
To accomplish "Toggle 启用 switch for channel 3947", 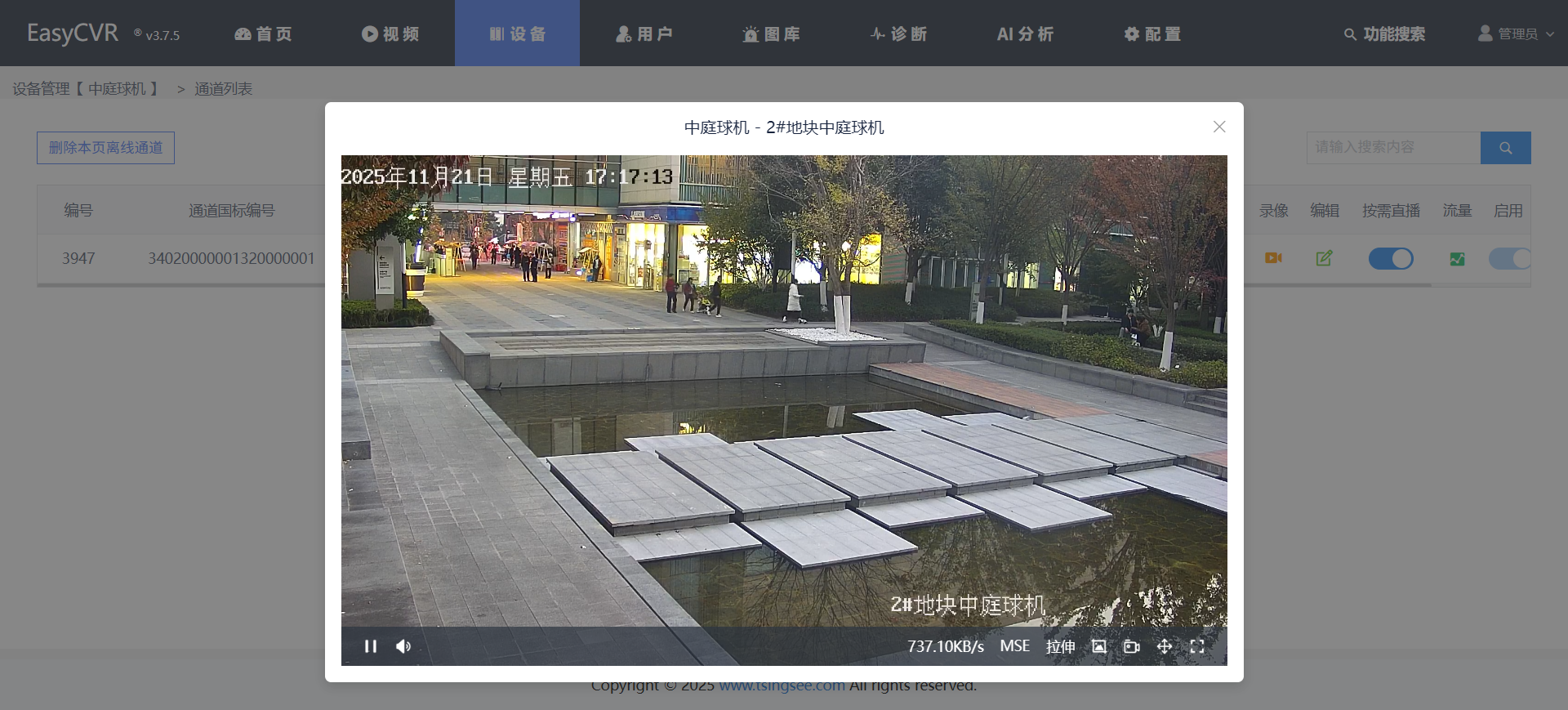I will (1509, 258).
